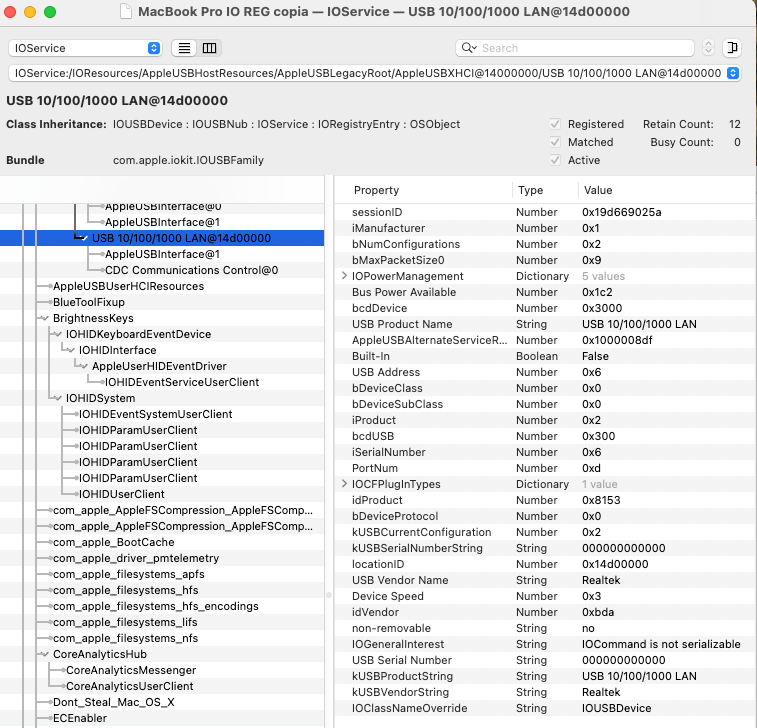Collapse the BrightnessKeys tree node
Screen dimensions: 757x728
click(45, 318)
